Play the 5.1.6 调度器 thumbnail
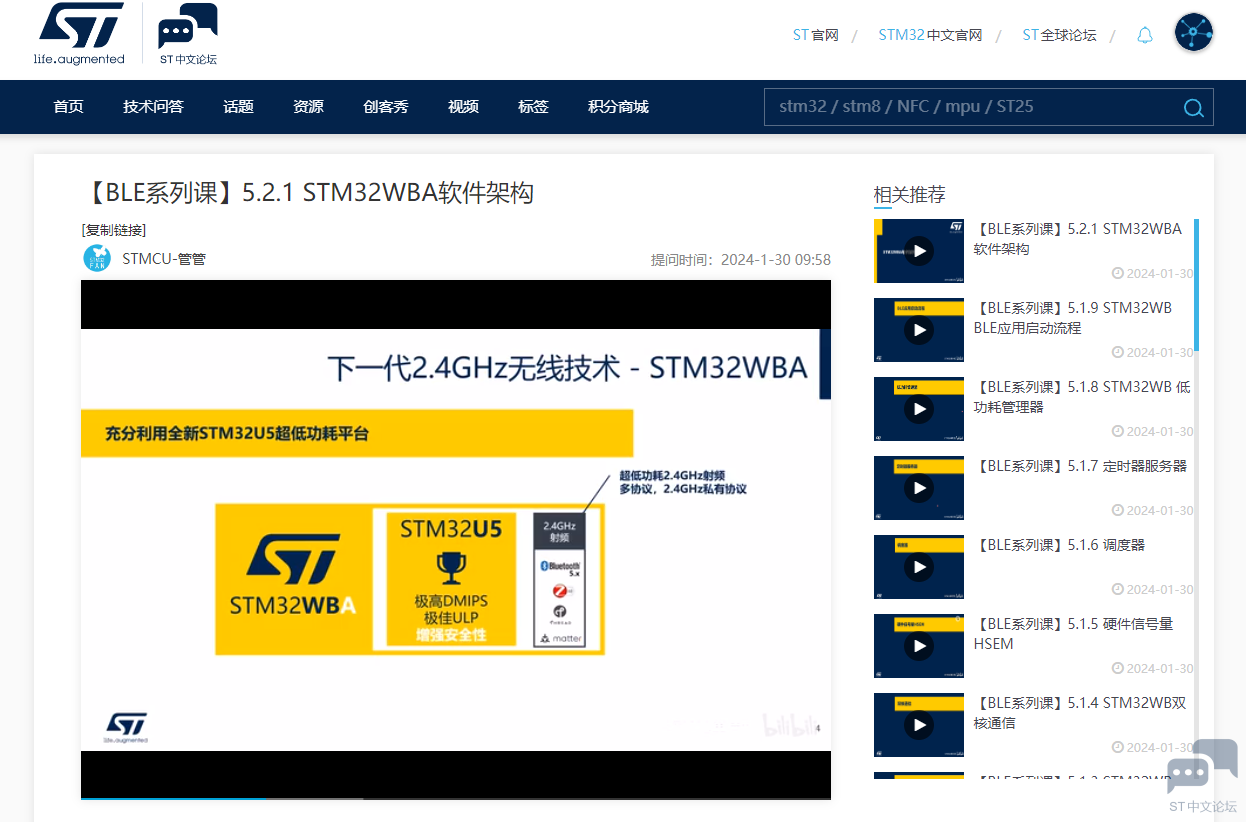Viewport: 1246px width, 822px height. tap(919, 567)
